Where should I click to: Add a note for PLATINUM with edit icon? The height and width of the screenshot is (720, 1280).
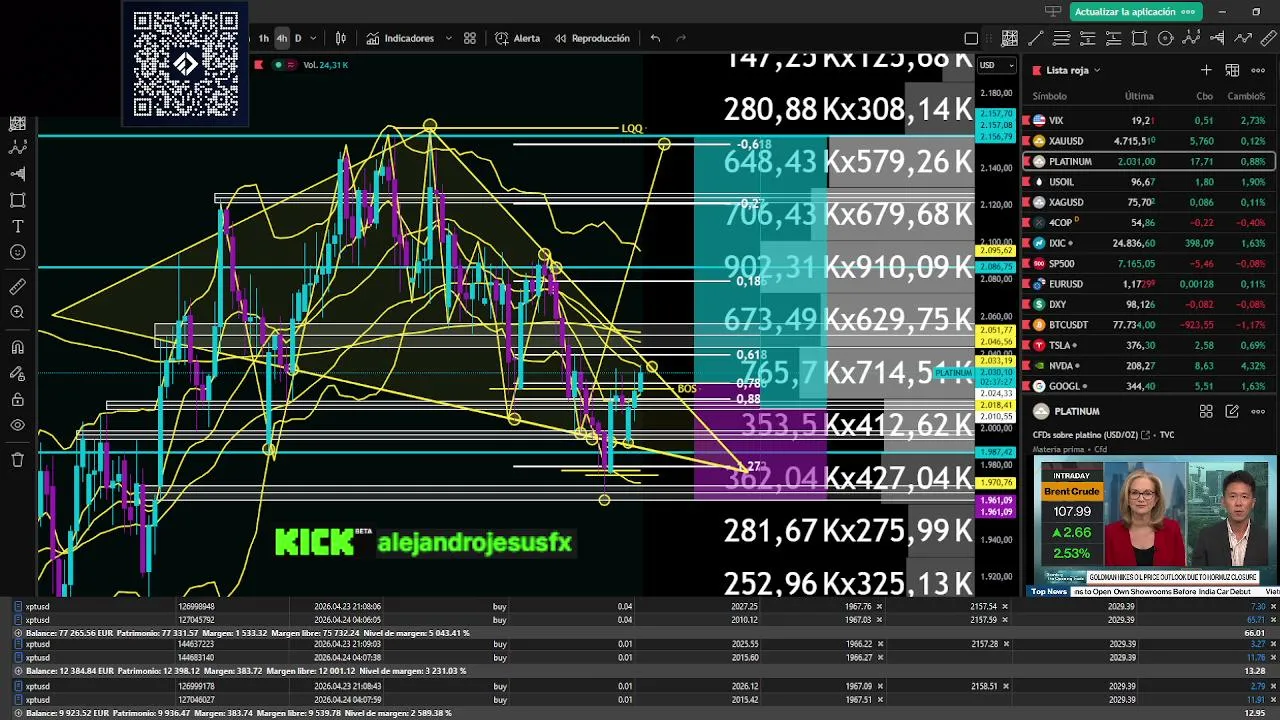point(1232,411)
